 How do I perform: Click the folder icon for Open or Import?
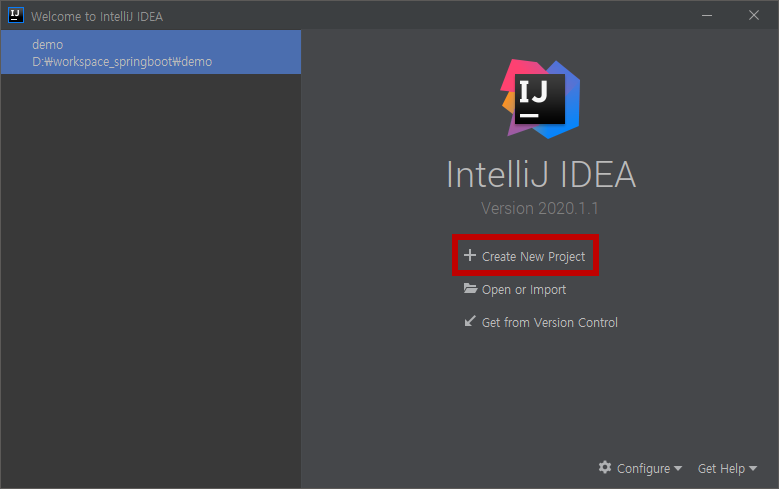(470, 288)
